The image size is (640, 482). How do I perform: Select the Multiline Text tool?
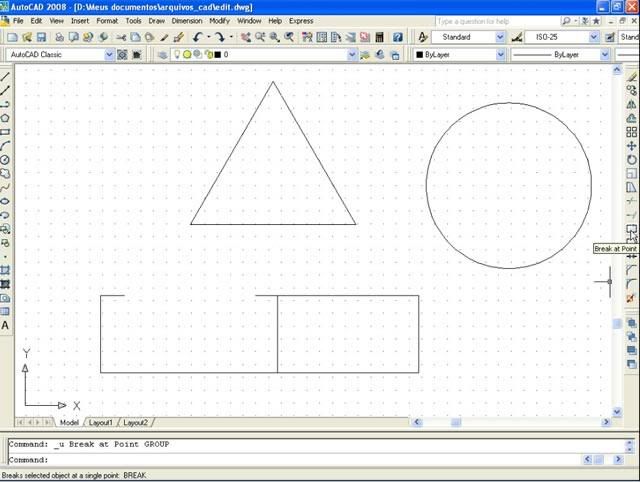[6, 325]
